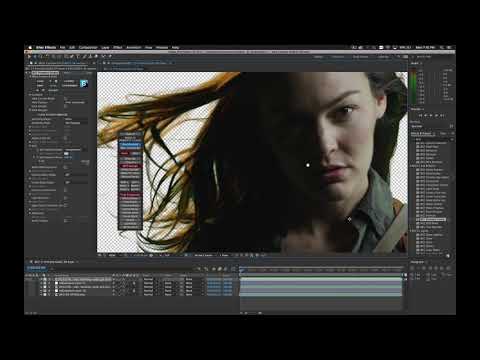Open the View menu
This screenshot has width=480, height=360.
(x=148, y=47)
